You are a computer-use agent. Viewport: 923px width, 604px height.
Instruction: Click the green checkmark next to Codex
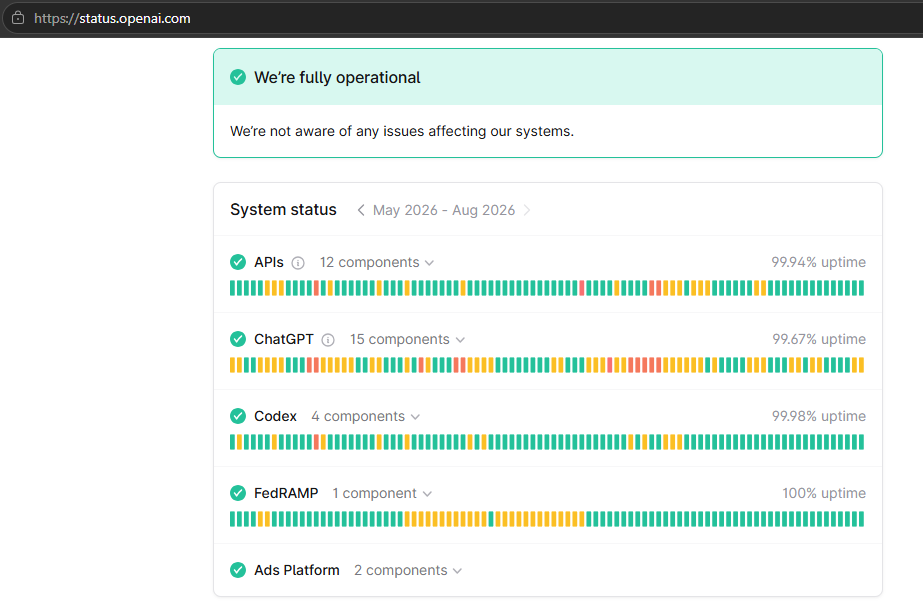point(238,416)
